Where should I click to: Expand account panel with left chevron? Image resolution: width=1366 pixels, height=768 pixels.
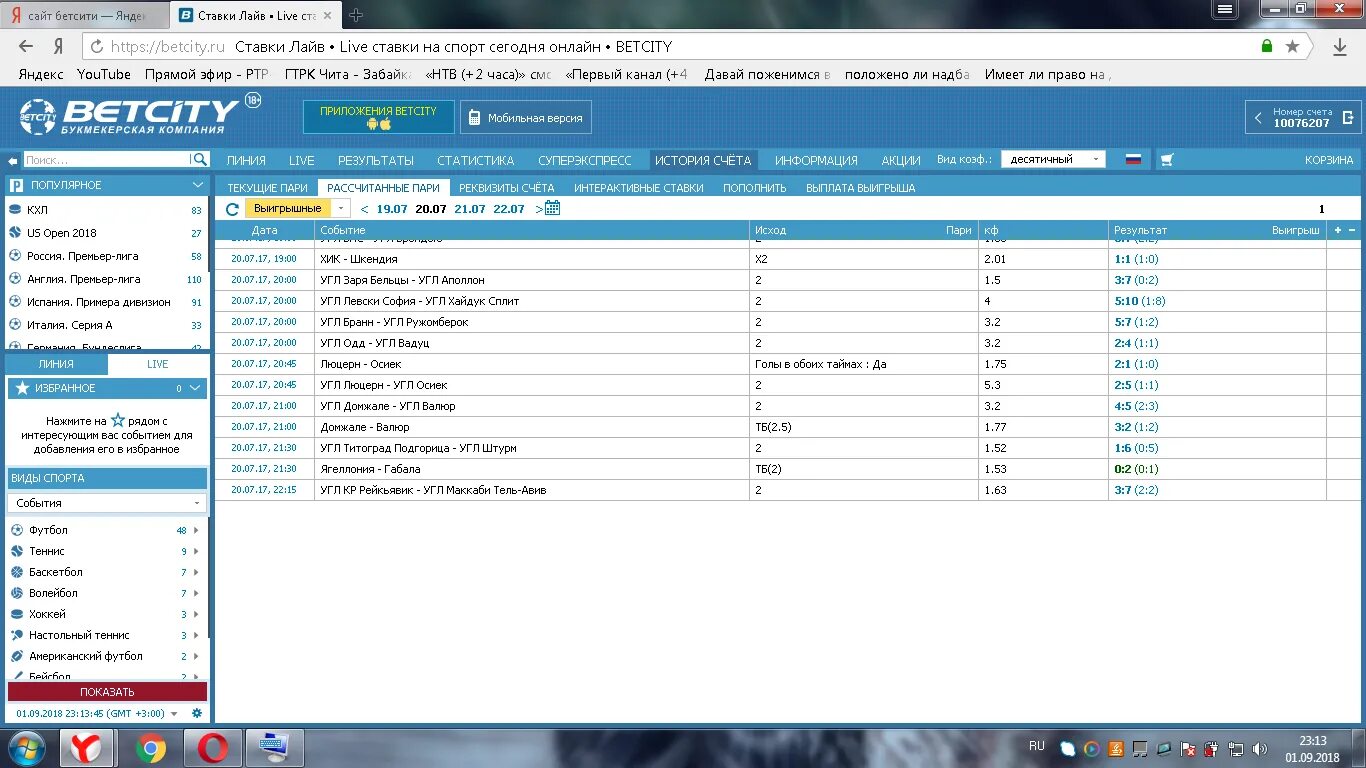tap(1259, 117)
